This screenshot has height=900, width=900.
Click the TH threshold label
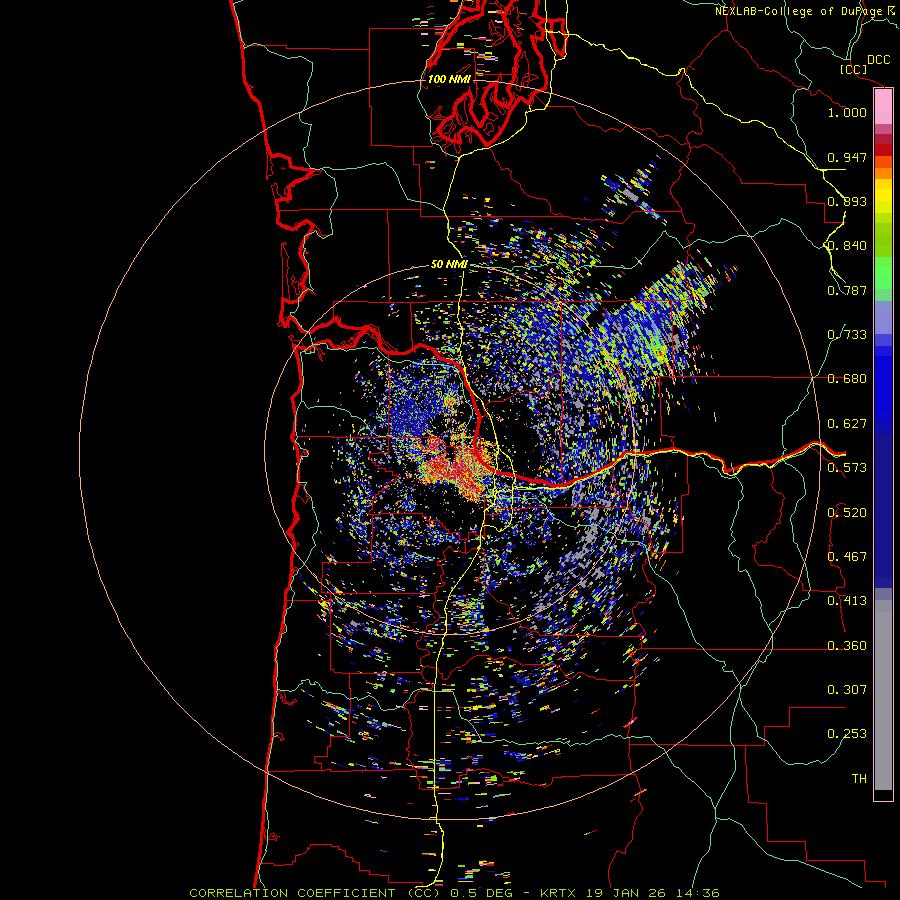859,779
